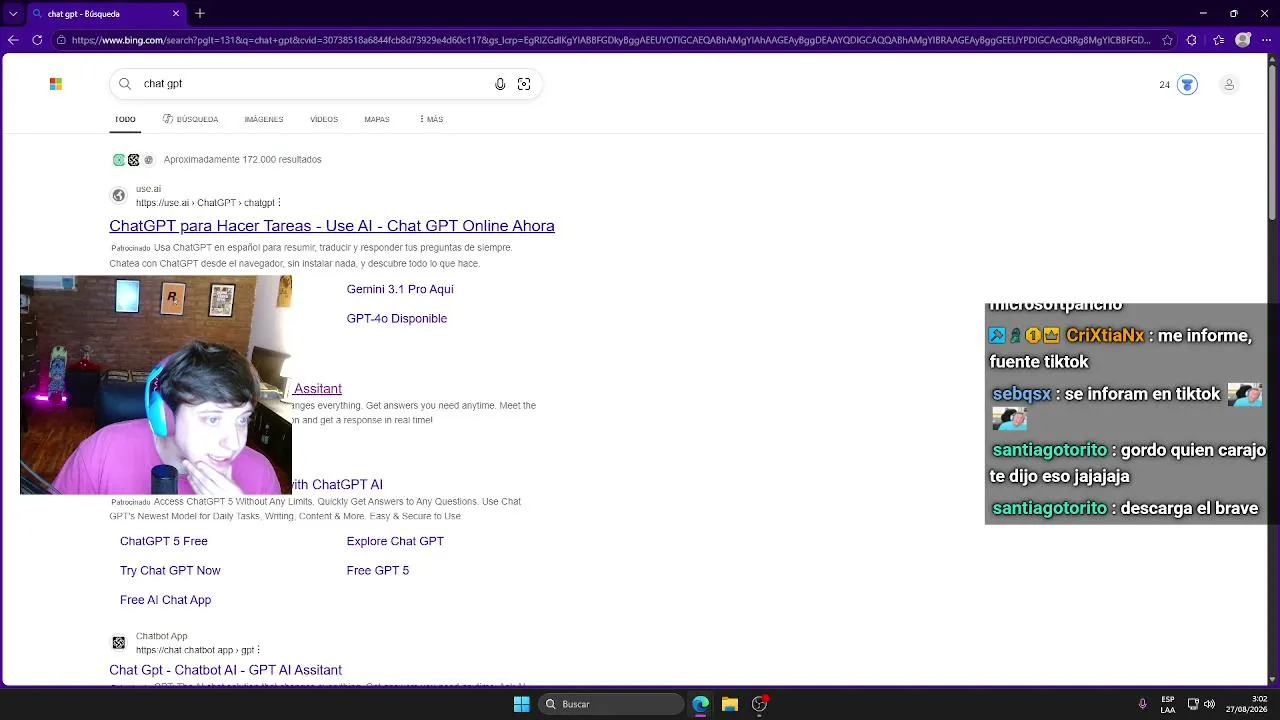The height and width of the screenshot is (720, 1280).
Task: Click the use.ai globe favicon
Action: pyautogui.click(x=119, y=195)
